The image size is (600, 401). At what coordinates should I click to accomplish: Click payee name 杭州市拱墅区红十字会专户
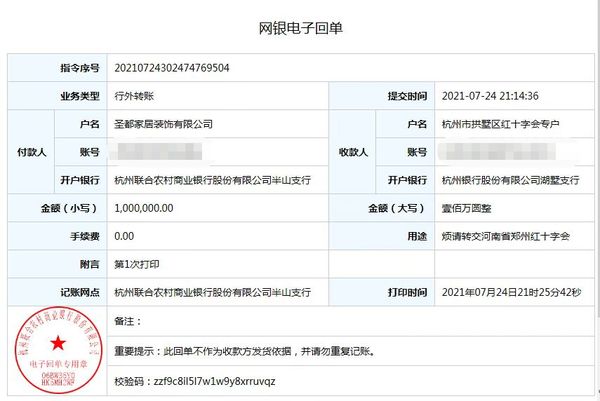(x=501, y=124)
